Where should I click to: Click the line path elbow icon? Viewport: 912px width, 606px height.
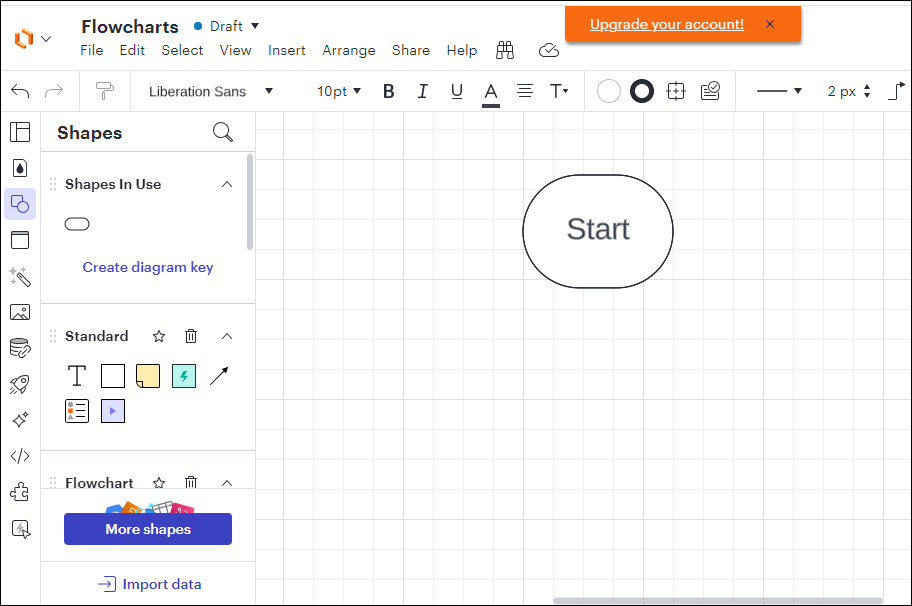point(897,91)
